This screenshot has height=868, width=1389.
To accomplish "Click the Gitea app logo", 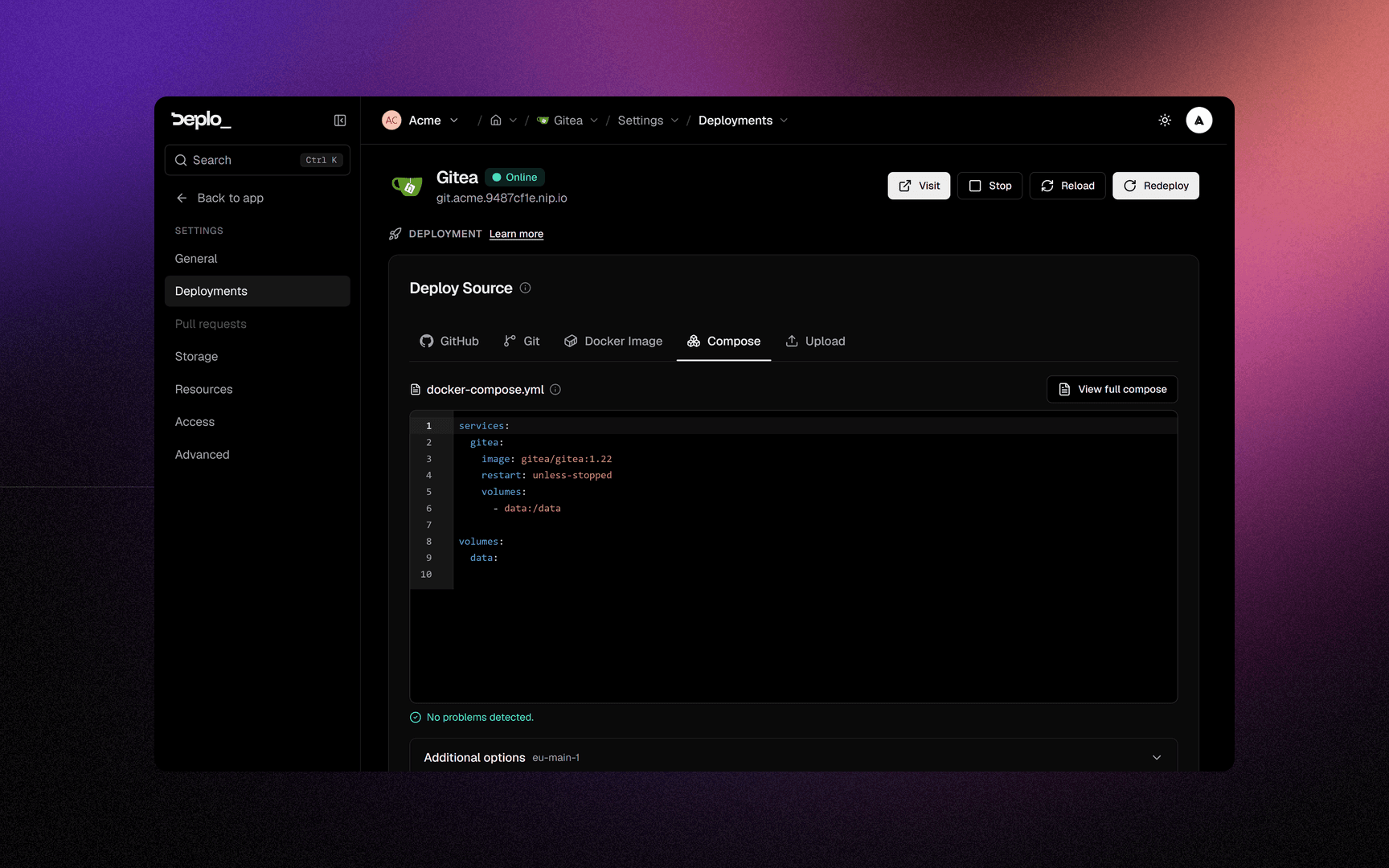I will (x=407, y=186).
